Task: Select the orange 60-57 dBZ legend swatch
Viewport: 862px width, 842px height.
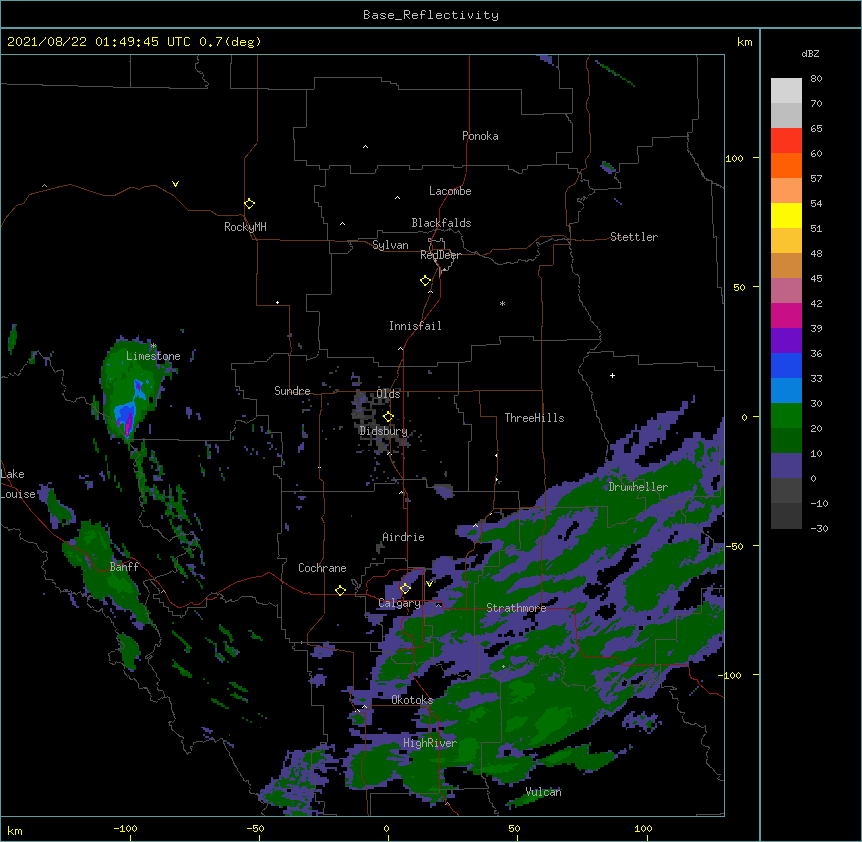Action: coord(786,165)
